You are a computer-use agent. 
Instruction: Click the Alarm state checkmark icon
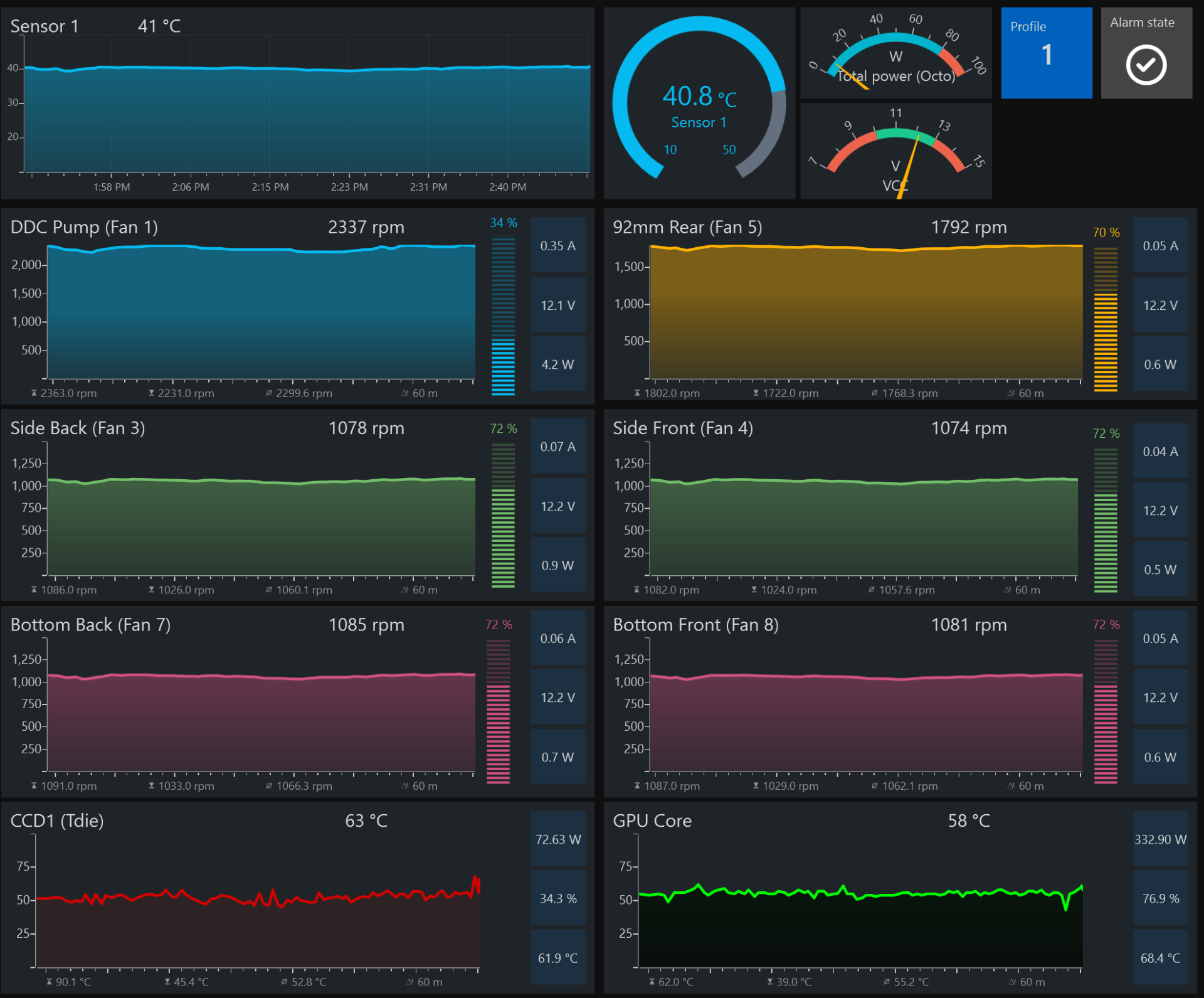1146,65
